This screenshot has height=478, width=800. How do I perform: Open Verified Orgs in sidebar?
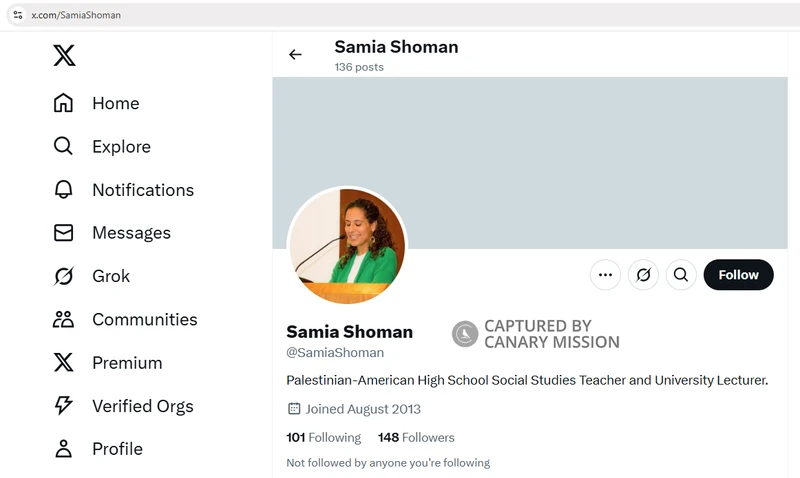pyautogui.click(x=142, y=406)
